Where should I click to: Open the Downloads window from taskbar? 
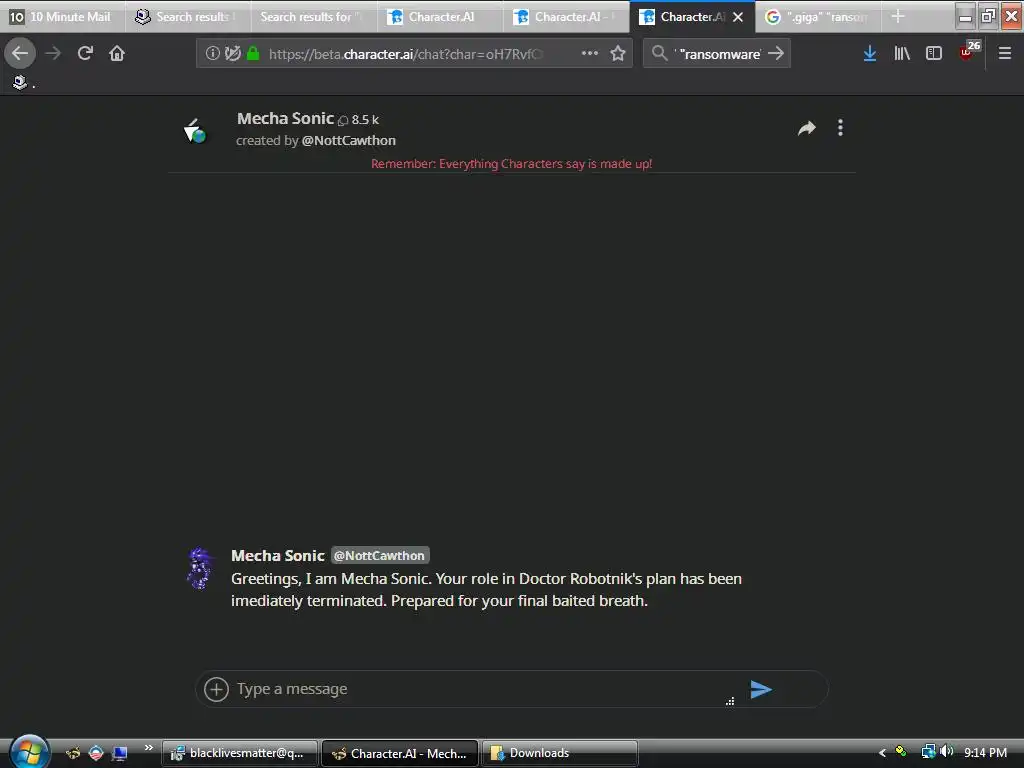coord(560,754)
